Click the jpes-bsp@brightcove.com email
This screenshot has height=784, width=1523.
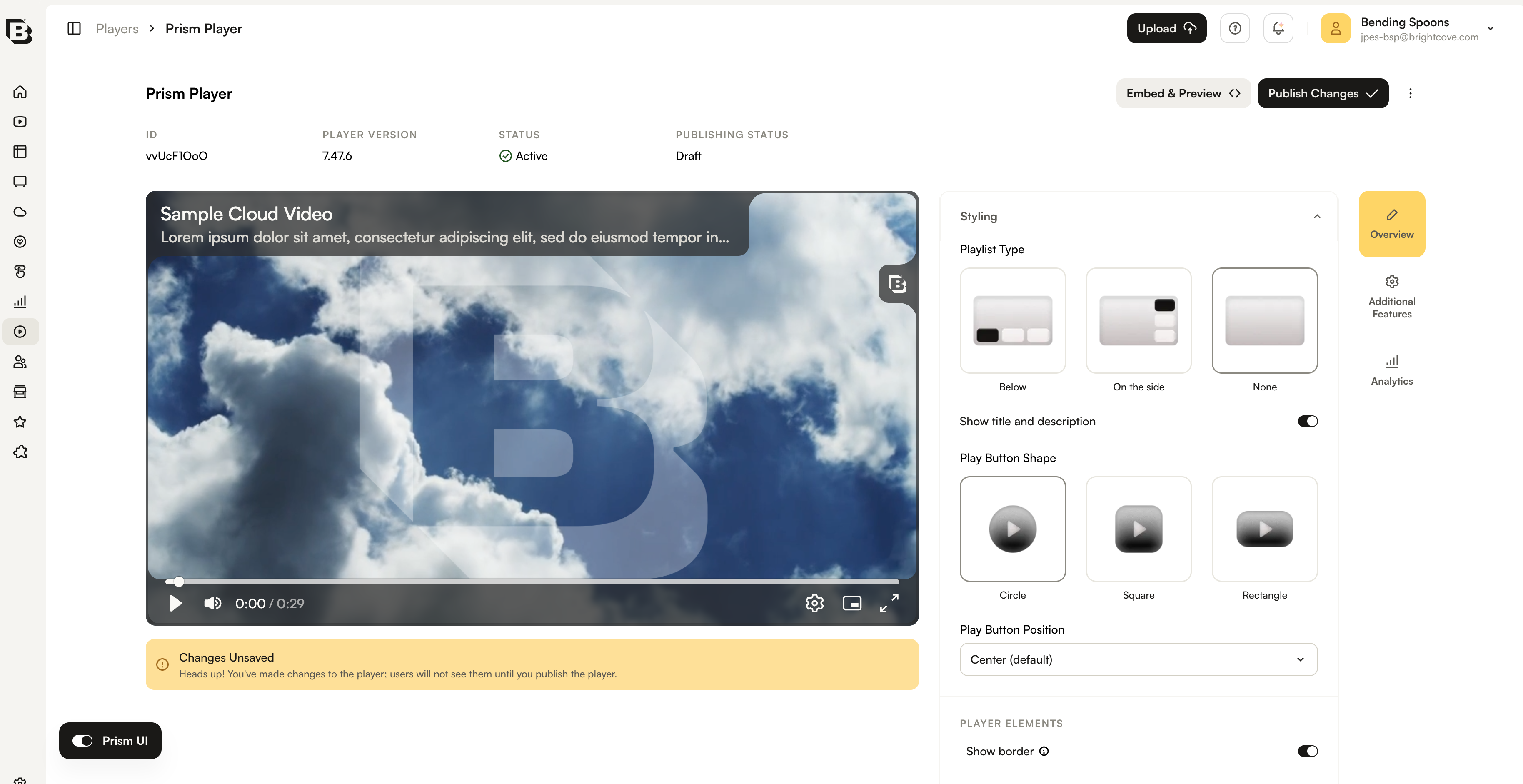(1419, 37)
